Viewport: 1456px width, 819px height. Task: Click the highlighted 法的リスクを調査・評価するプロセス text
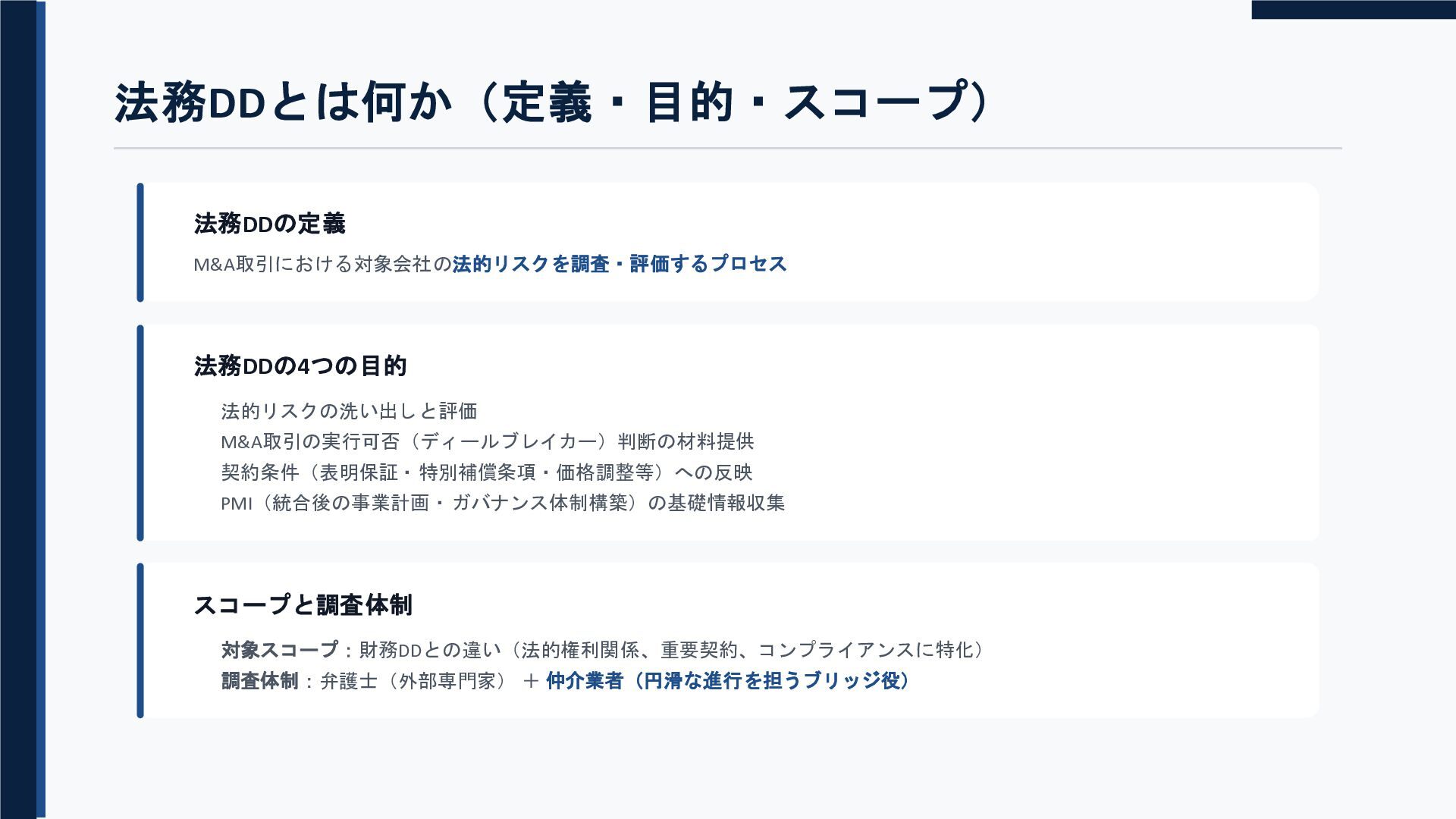(x=620, y=264)
